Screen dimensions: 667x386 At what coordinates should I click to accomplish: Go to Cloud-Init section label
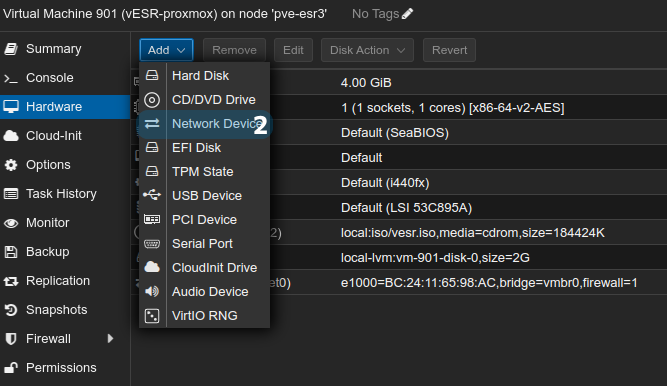tap(54, 136)
